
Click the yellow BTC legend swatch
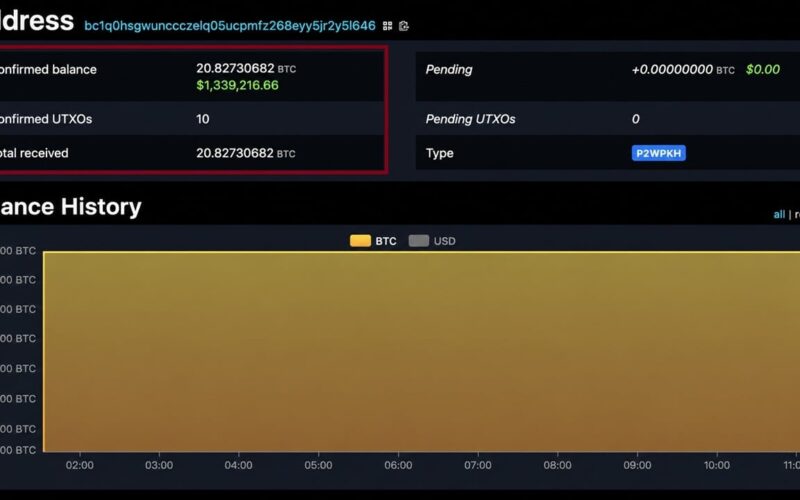[x=360, y=241]
